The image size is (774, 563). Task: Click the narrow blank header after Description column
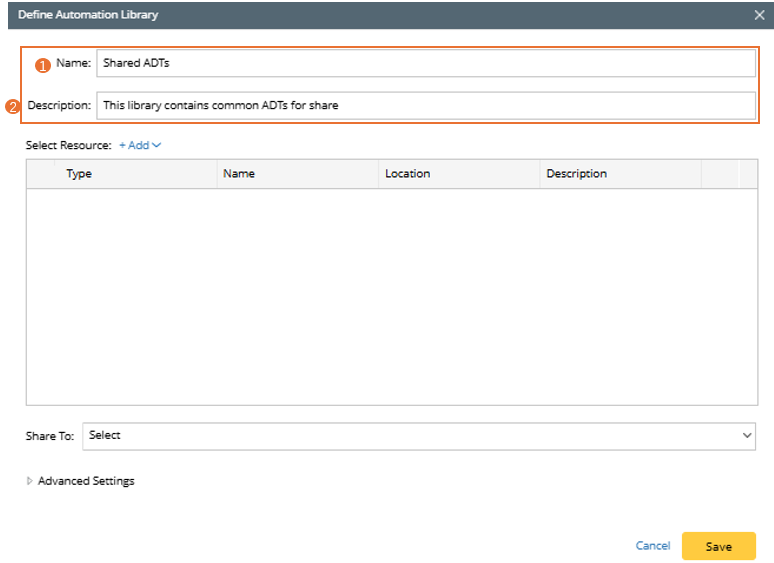[x=720, y=174]
